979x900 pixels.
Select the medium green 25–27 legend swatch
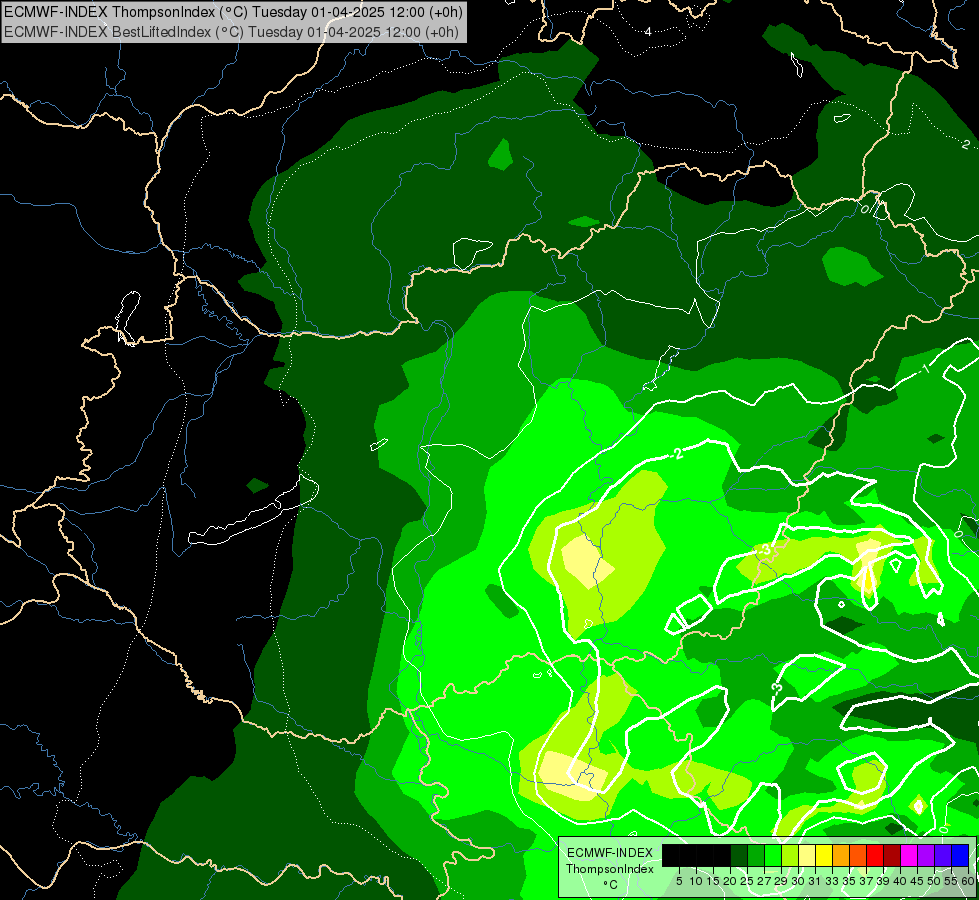tap(756, 855)
